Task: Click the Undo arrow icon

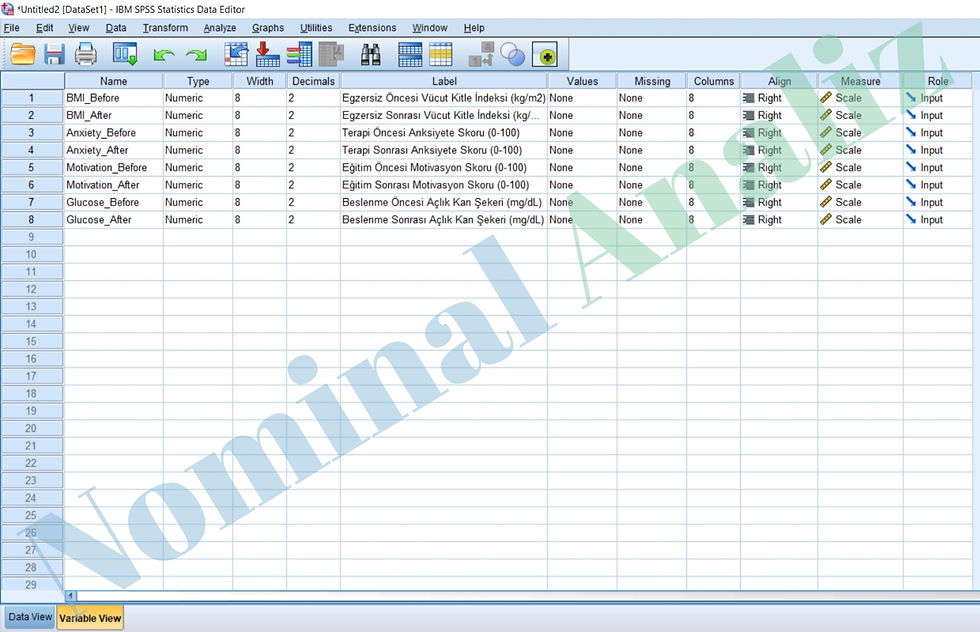Action: pos(164,55)
